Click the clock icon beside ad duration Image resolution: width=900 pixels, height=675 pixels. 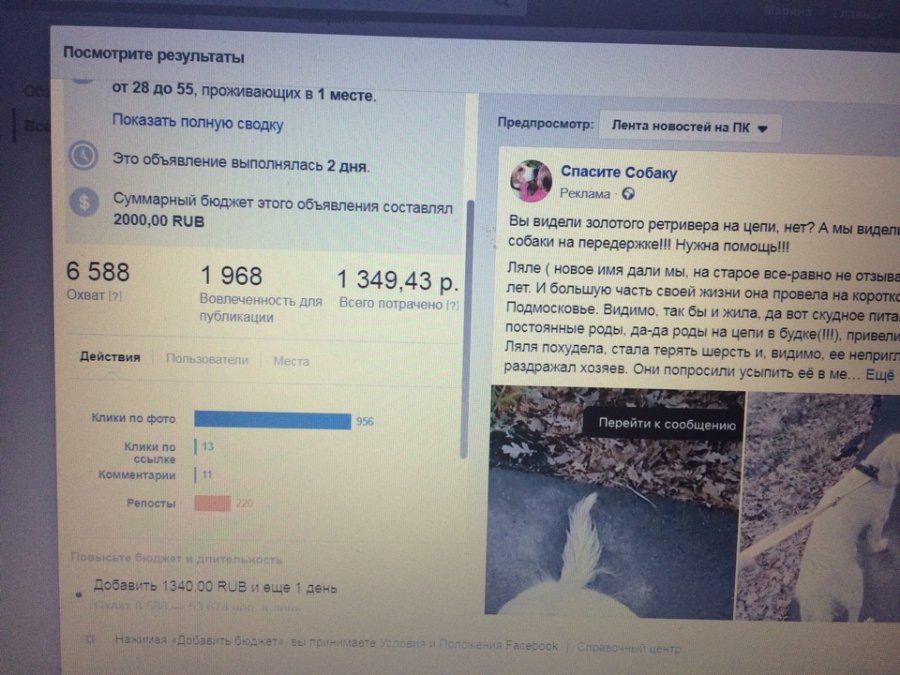click(x=83, y=155)
